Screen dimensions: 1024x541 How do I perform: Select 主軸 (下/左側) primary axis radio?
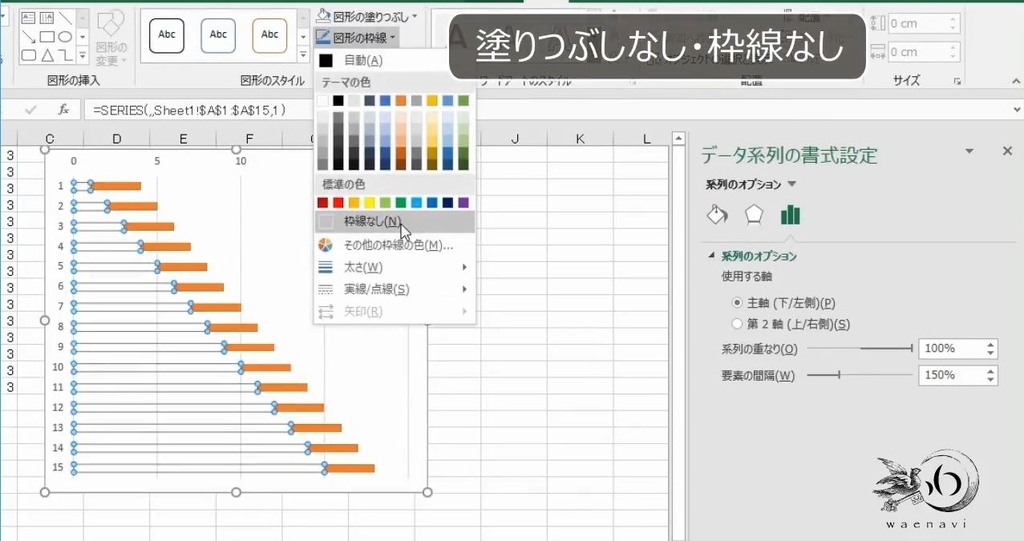point(737,303)
